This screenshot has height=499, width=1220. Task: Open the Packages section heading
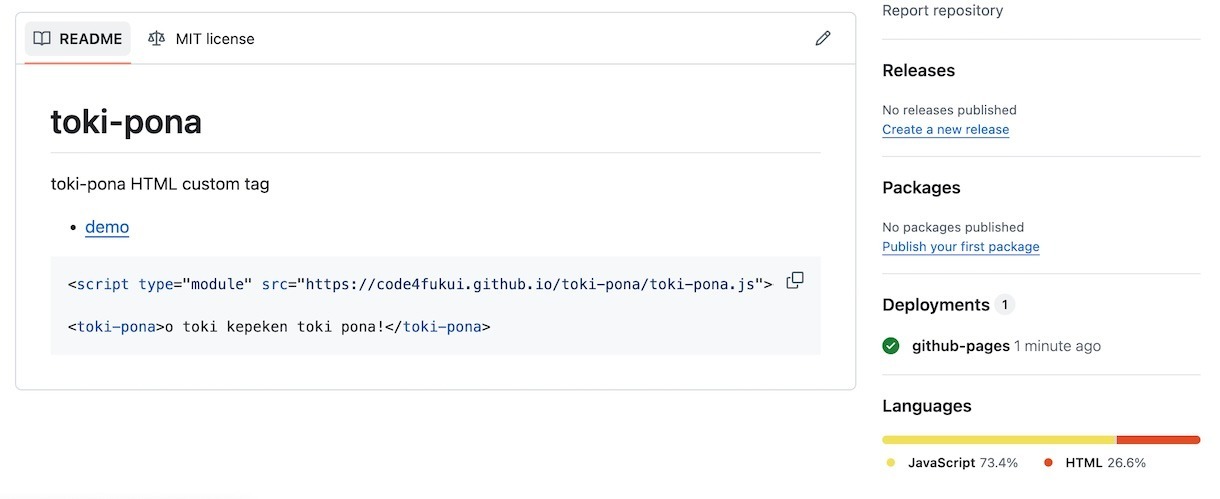point(921,187)
